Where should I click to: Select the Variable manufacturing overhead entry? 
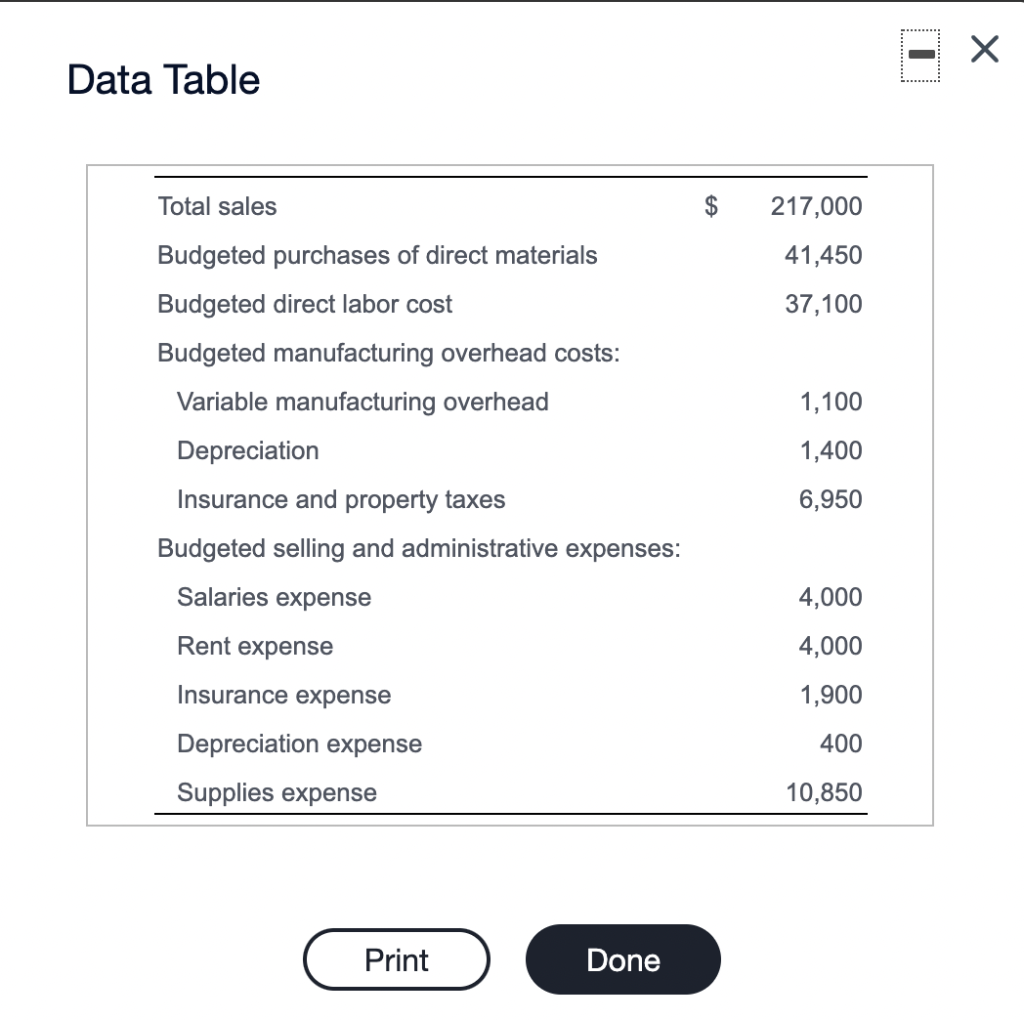point(362,401)
